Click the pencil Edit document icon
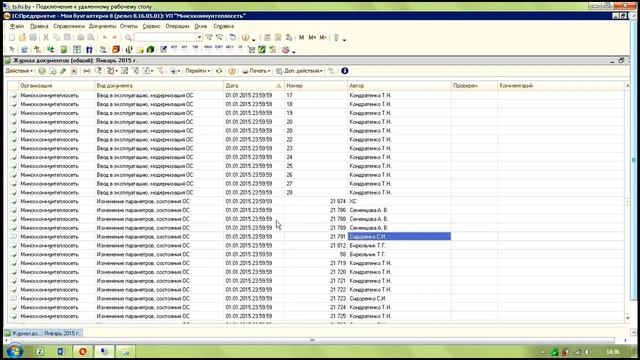The width and height of the screenshot is (640, 360). pos(63,71)
